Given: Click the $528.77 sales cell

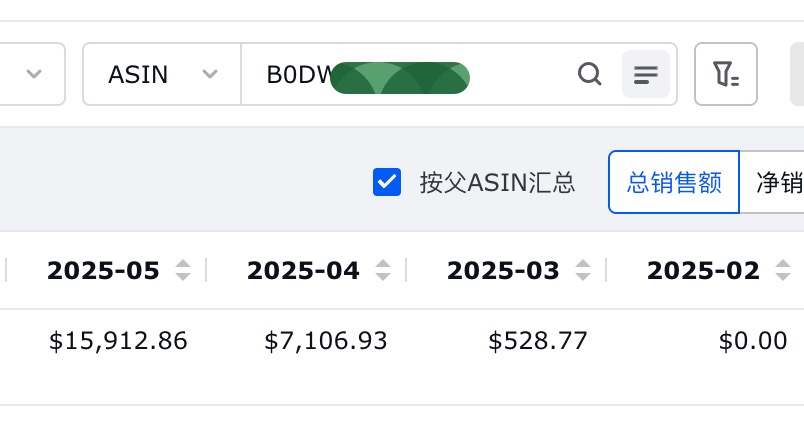Looking at the screenshot, I should point(537,341).
